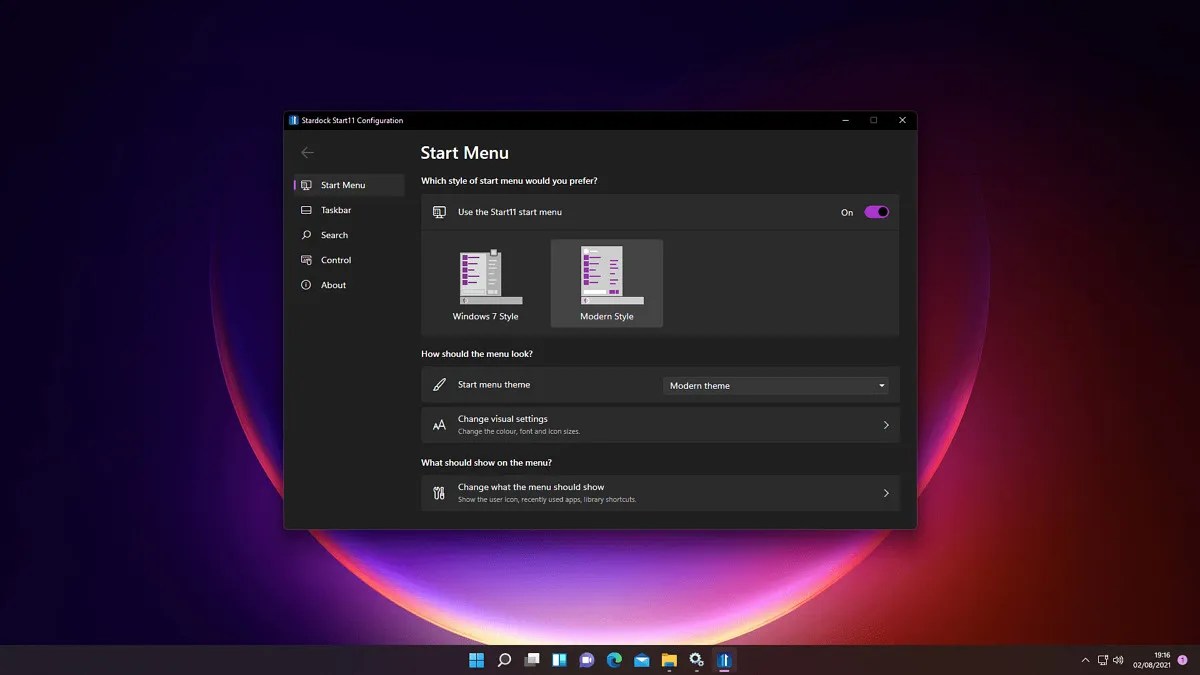
Task: Click the Search icon in the sidebar
Action: pyautogui.click(x=306, y=235)
